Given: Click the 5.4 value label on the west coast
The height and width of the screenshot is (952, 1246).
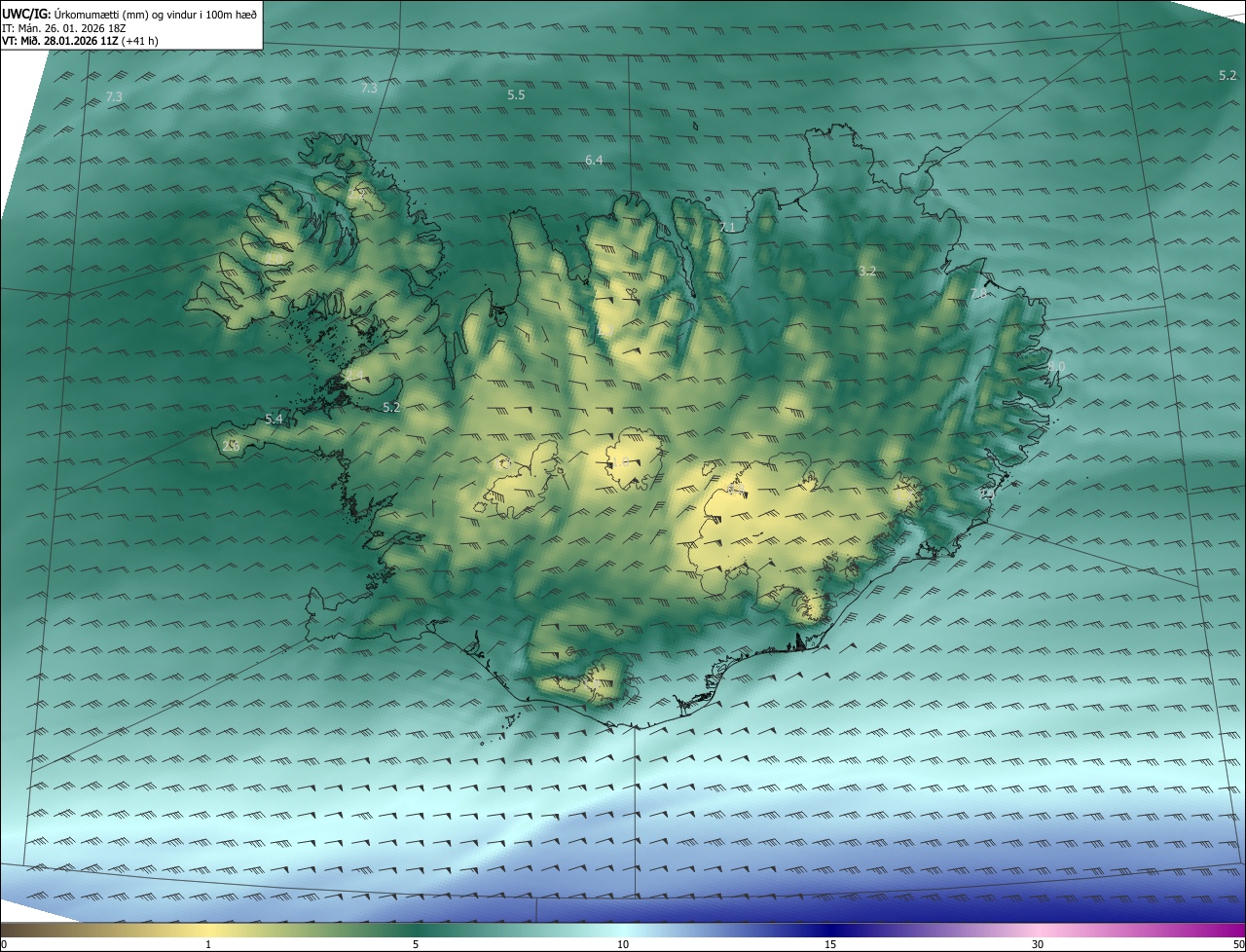Looking at the screenshot, I should point(274,420).
